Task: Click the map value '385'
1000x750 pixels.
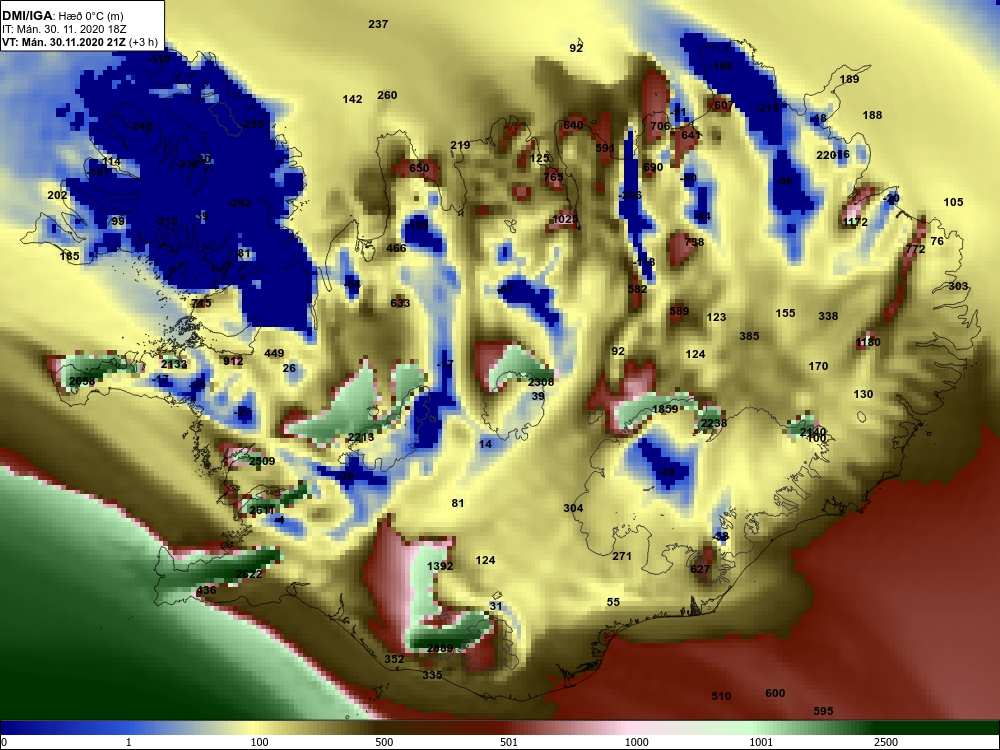Action: click(749, 335)
